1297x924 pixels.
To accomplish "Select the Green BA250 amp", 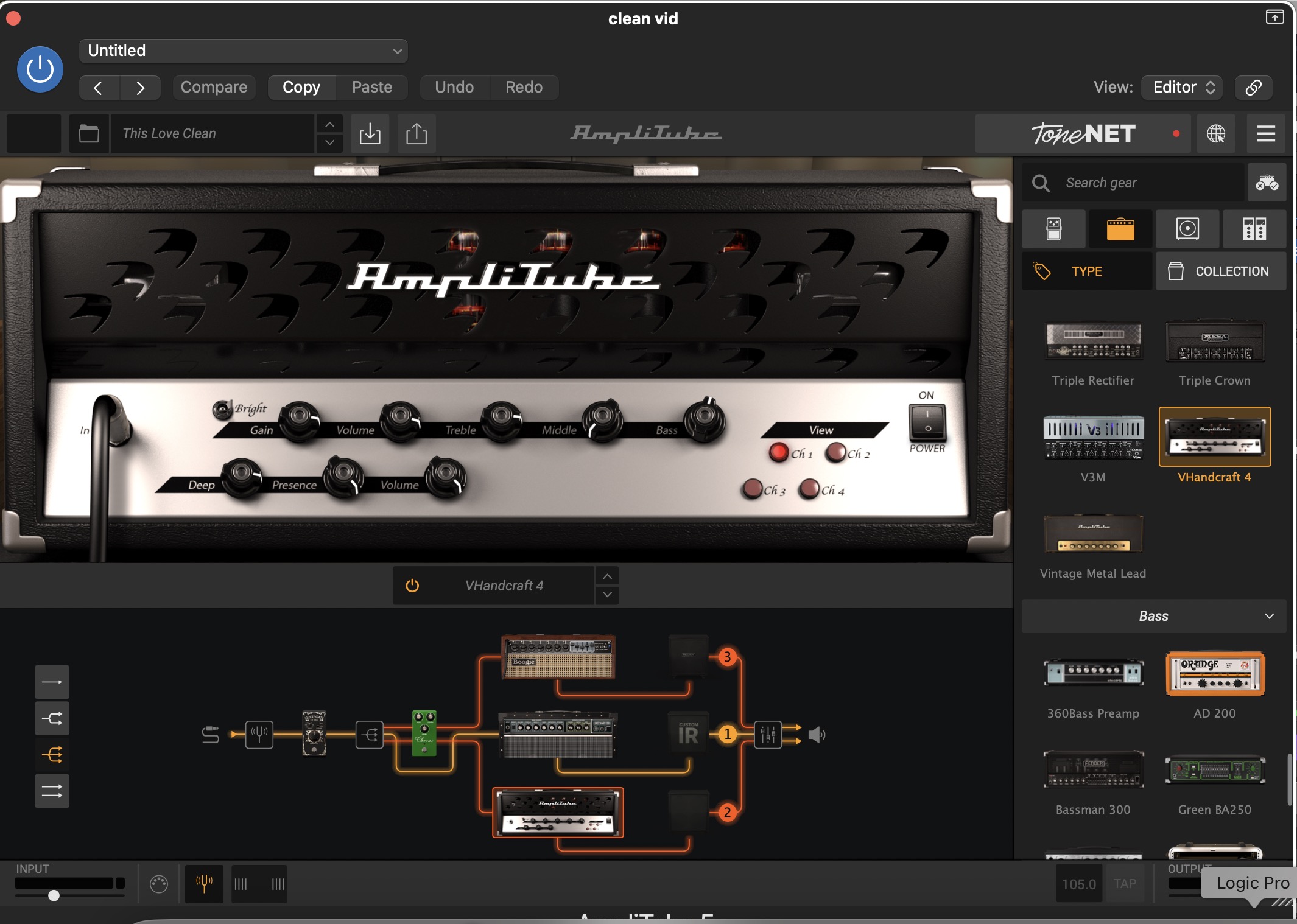I will click(1215, 770).
